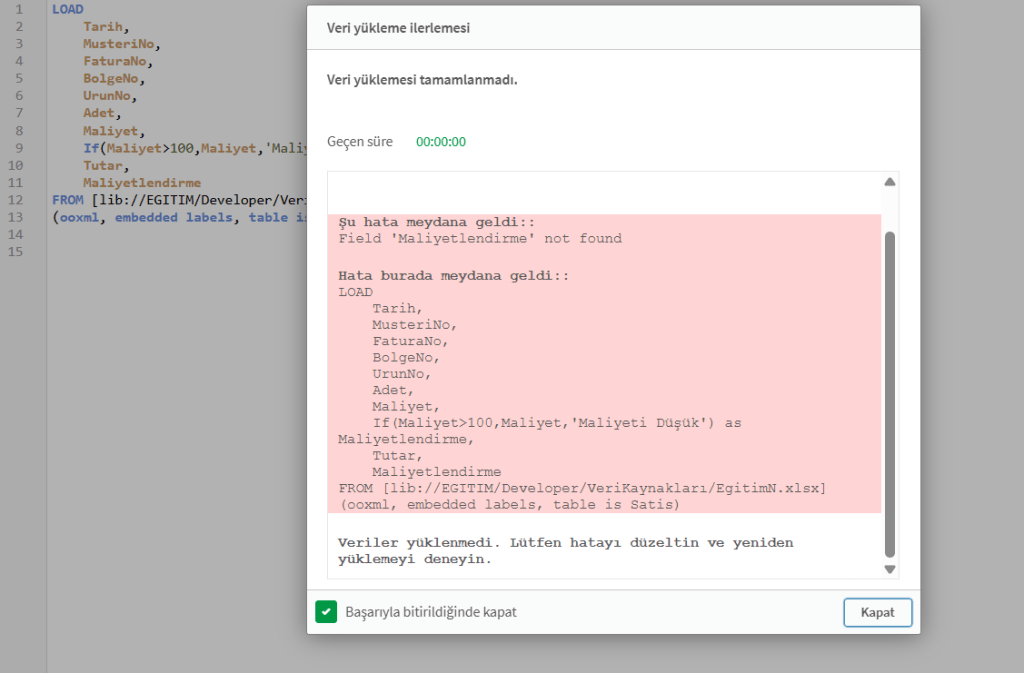Click the log panel scrollbar thumb
This screenshot has height=673, width=1024.
click(x=889, y=390)
